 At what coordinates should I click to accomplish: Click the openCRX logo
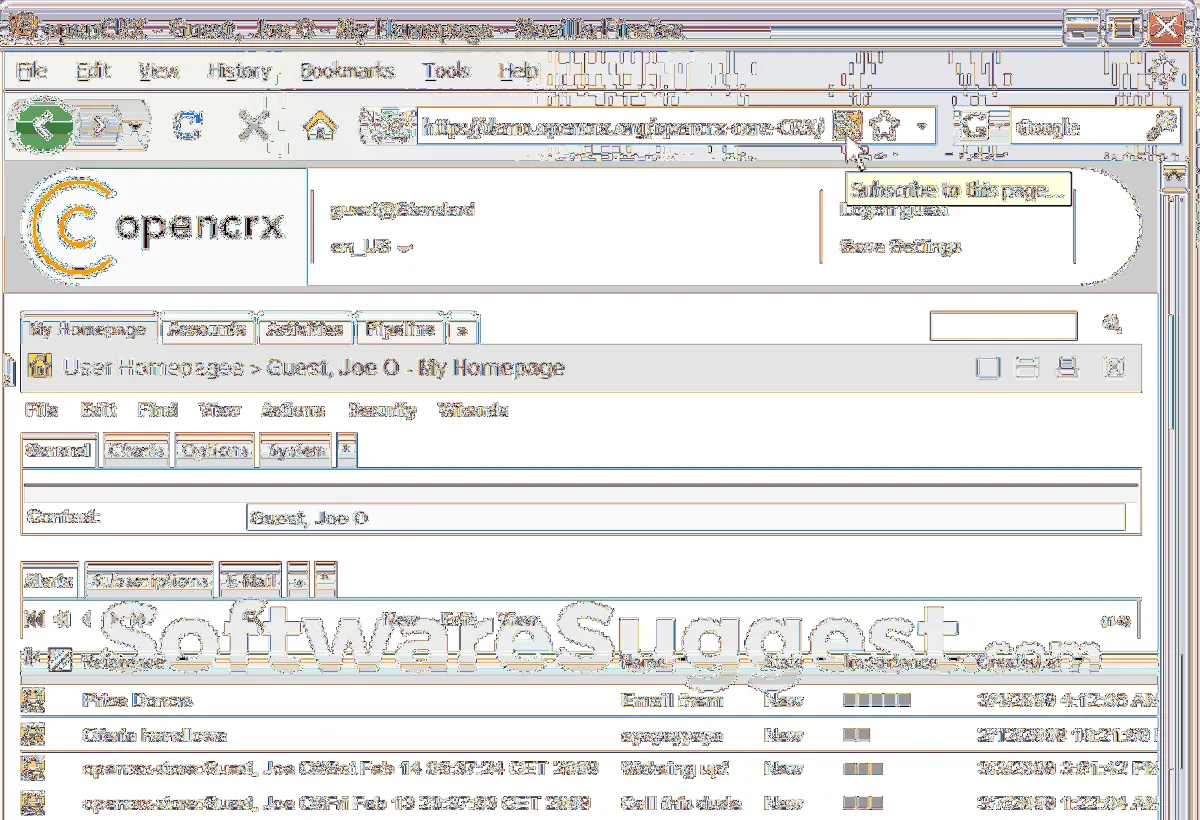pyautogui.click(x=157, y=227)
